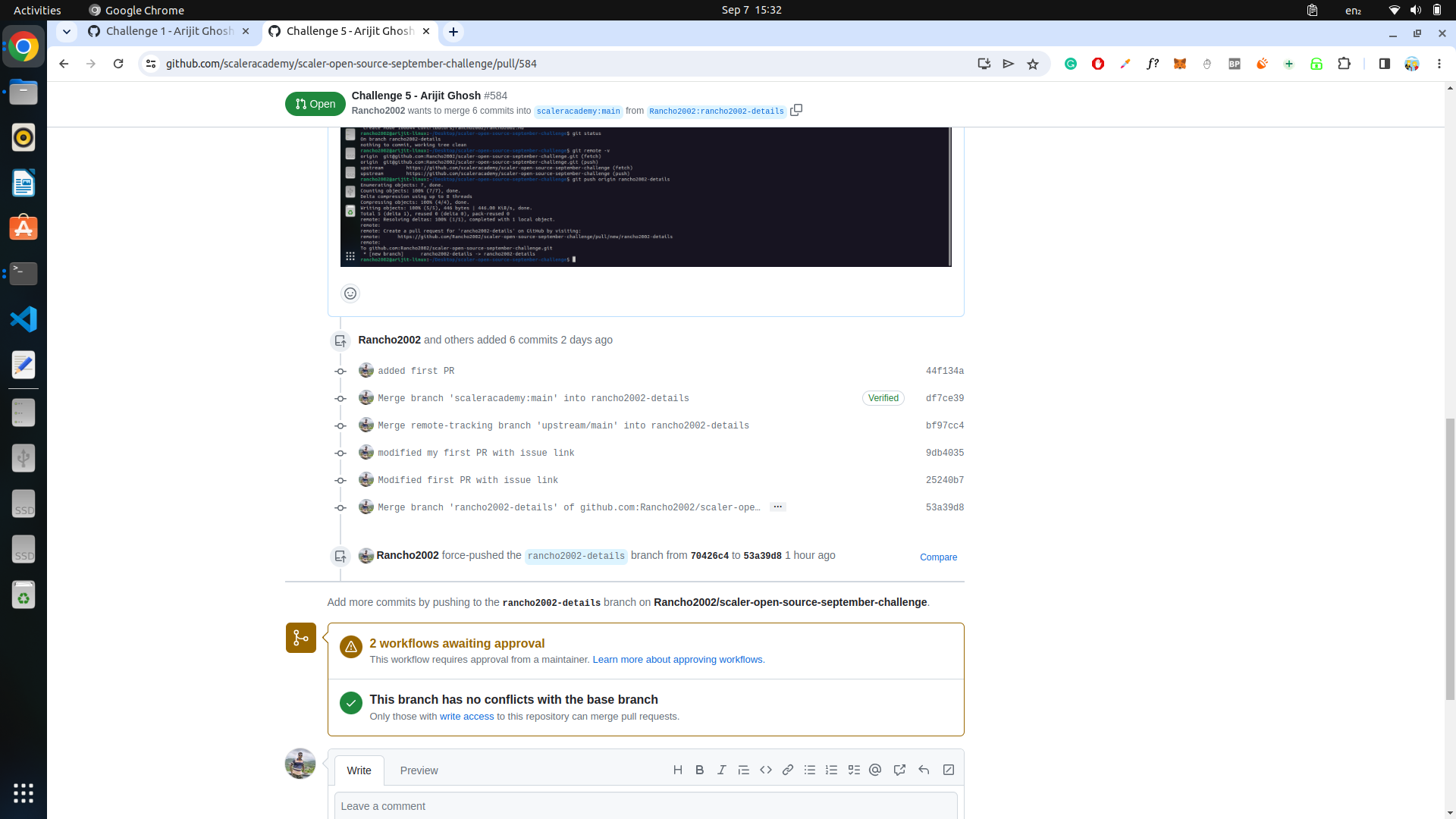Click the MetaMask fox extension icon
Image resolution: width=1456 pixels, height=819 pixels.
click(1180, 64)
